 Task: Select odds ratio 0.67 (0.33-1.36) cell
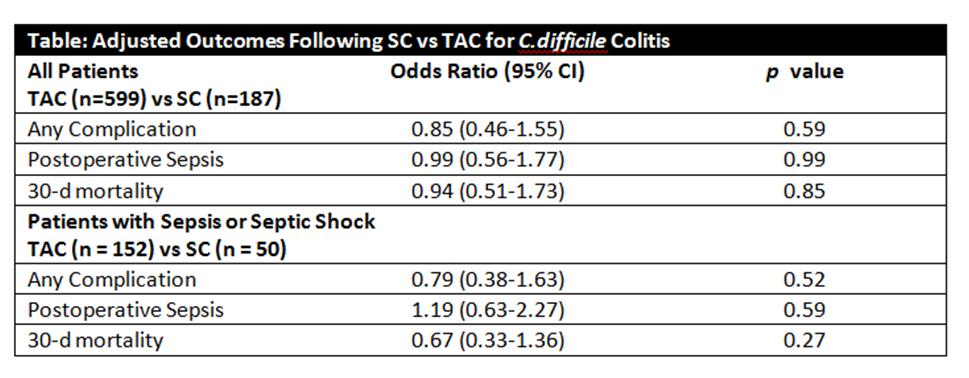488,340
